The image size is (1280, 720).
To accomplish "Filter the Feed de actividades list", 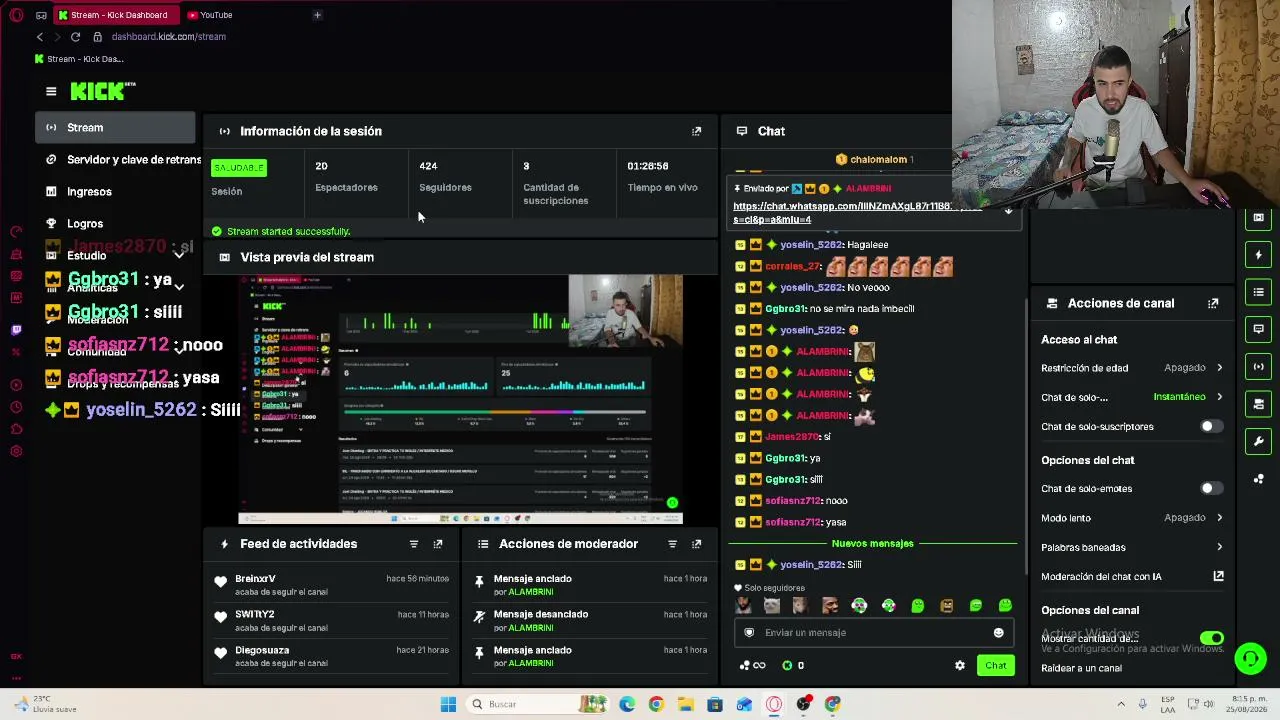I will (414, 544).
